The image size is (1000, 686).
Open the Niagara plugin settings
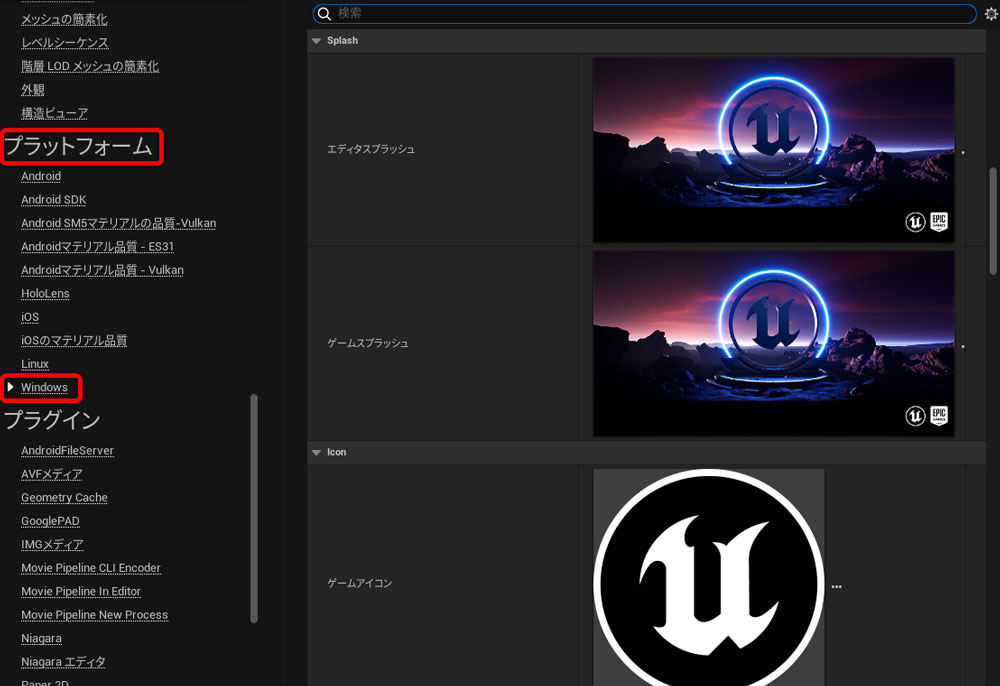(x=41, y=639)
